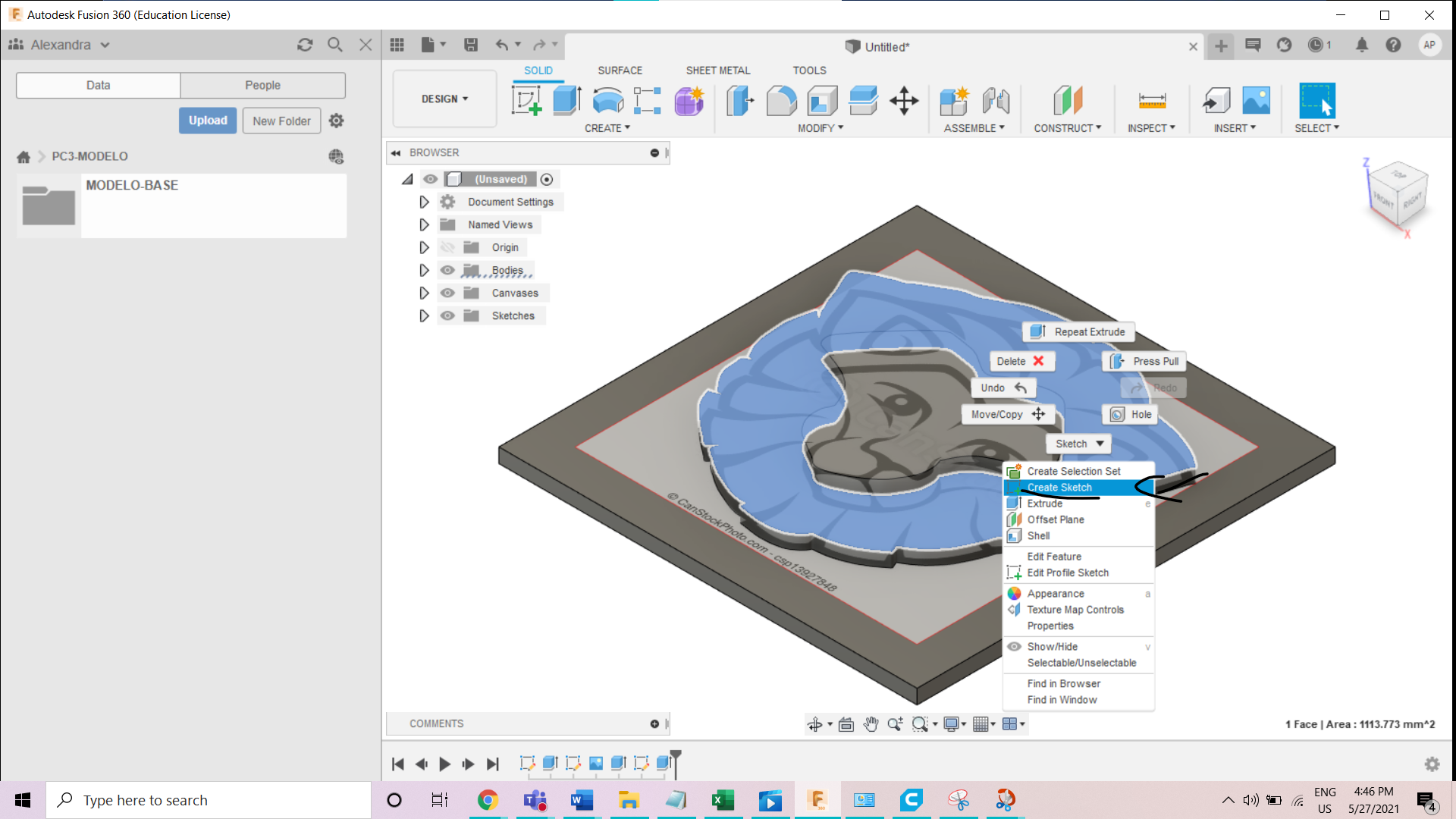Viewport: 1456px width, 819px height.
Task: Expand the Origin tree node
Action: click(x=424, y=247)
